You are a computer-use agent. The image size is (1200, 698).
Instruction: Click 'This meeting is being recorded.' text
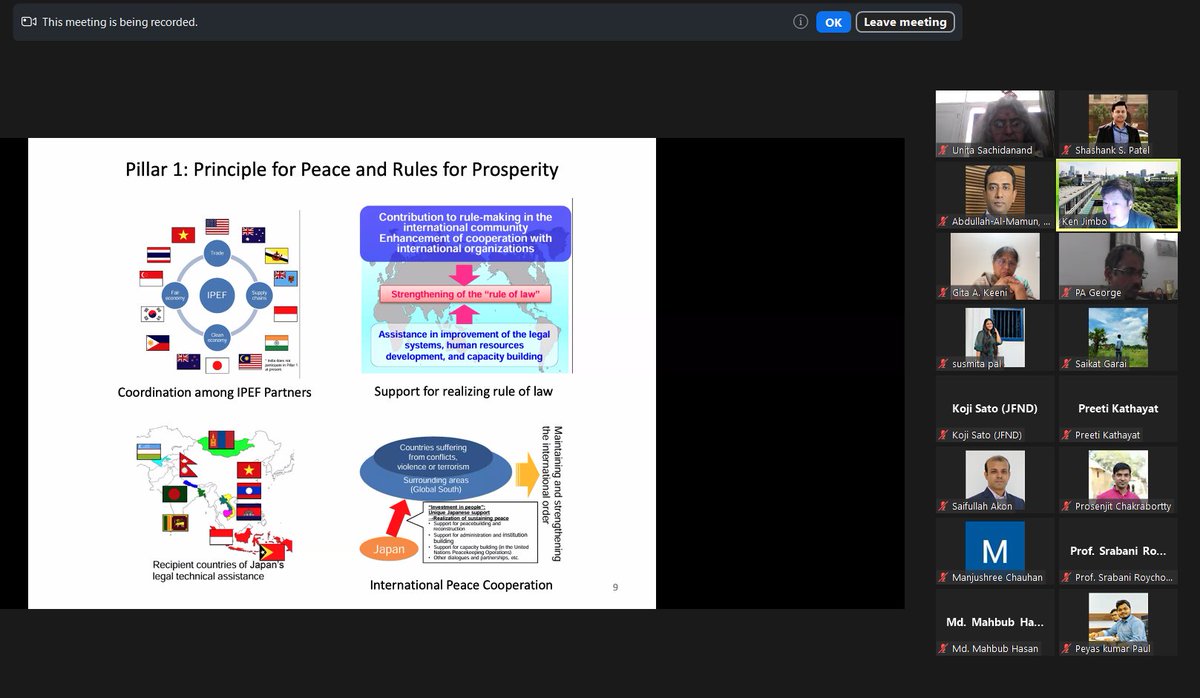pos(120,22)
